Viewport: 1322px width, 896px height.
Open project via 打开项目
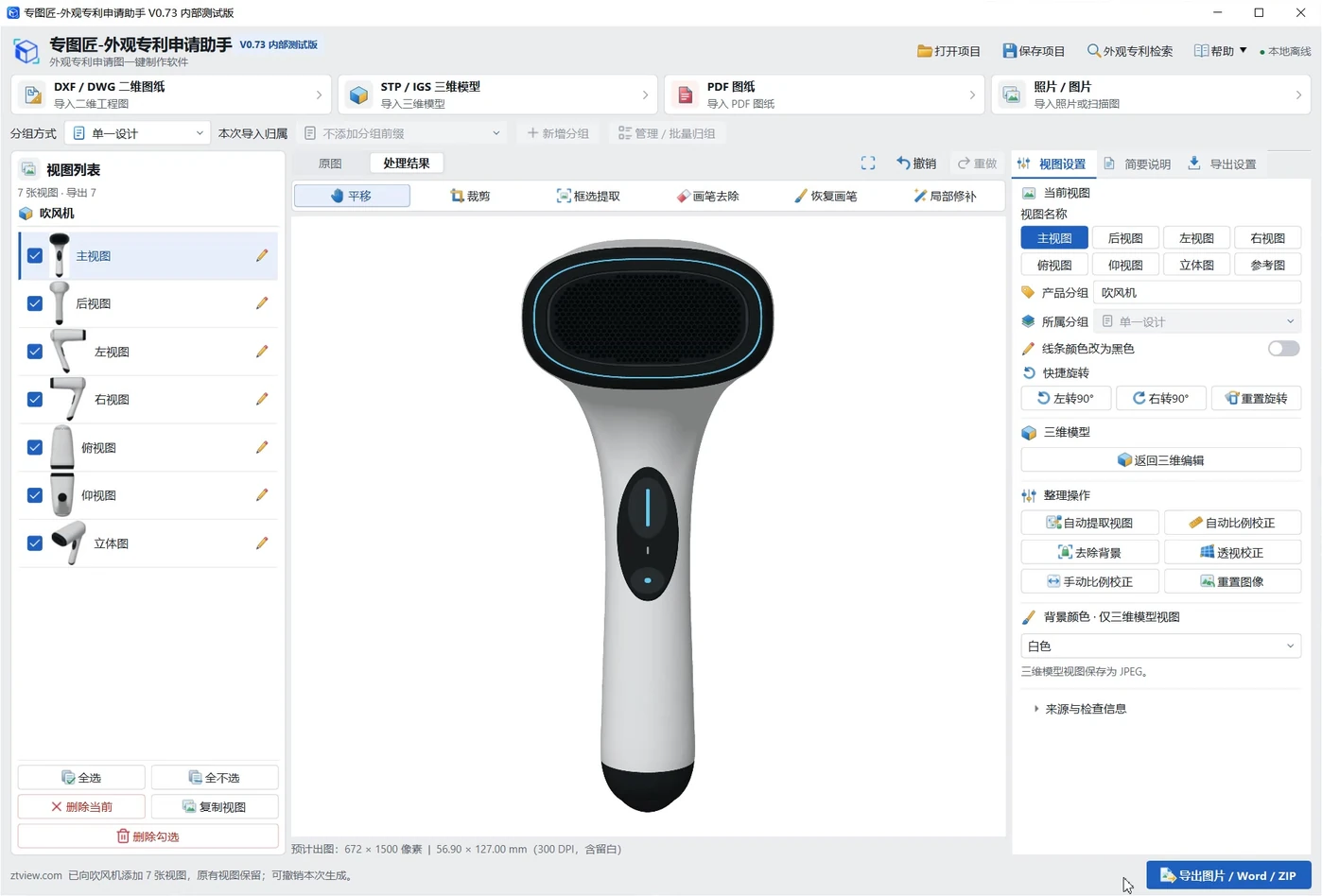pyautogui.click(x=948, y=51)
